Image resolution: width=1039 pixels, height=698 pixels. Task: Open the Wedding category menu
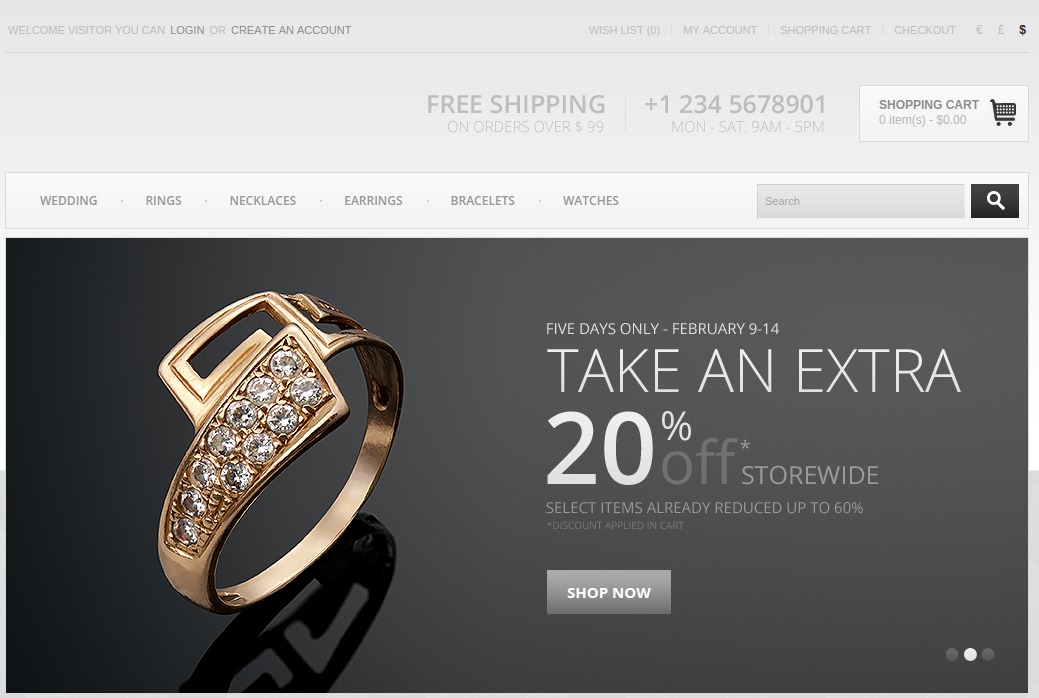[x=68, y=200]
